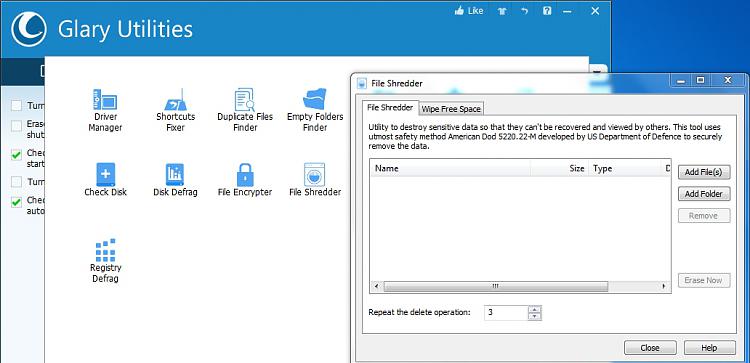Launch the File Encrypter tool

point(245,180)
